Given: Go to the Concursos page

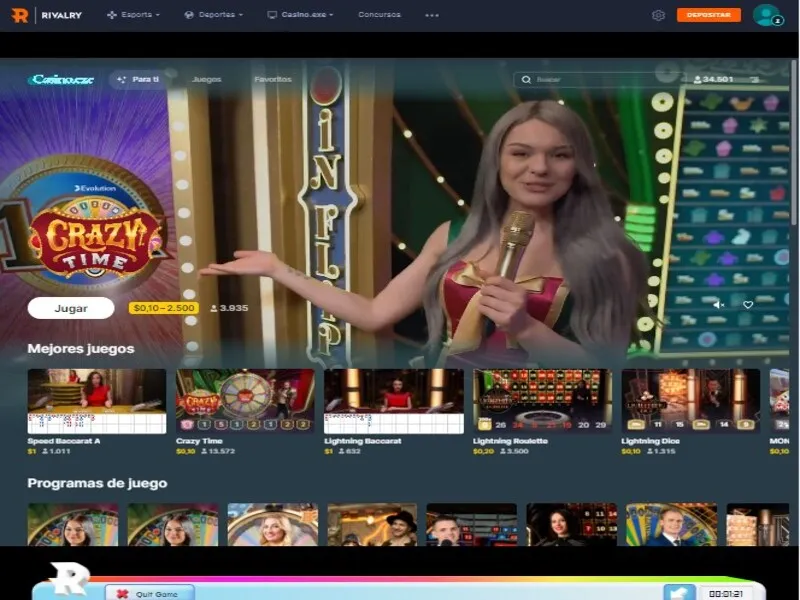Looking at the screenshot, I should coord(379,15).
